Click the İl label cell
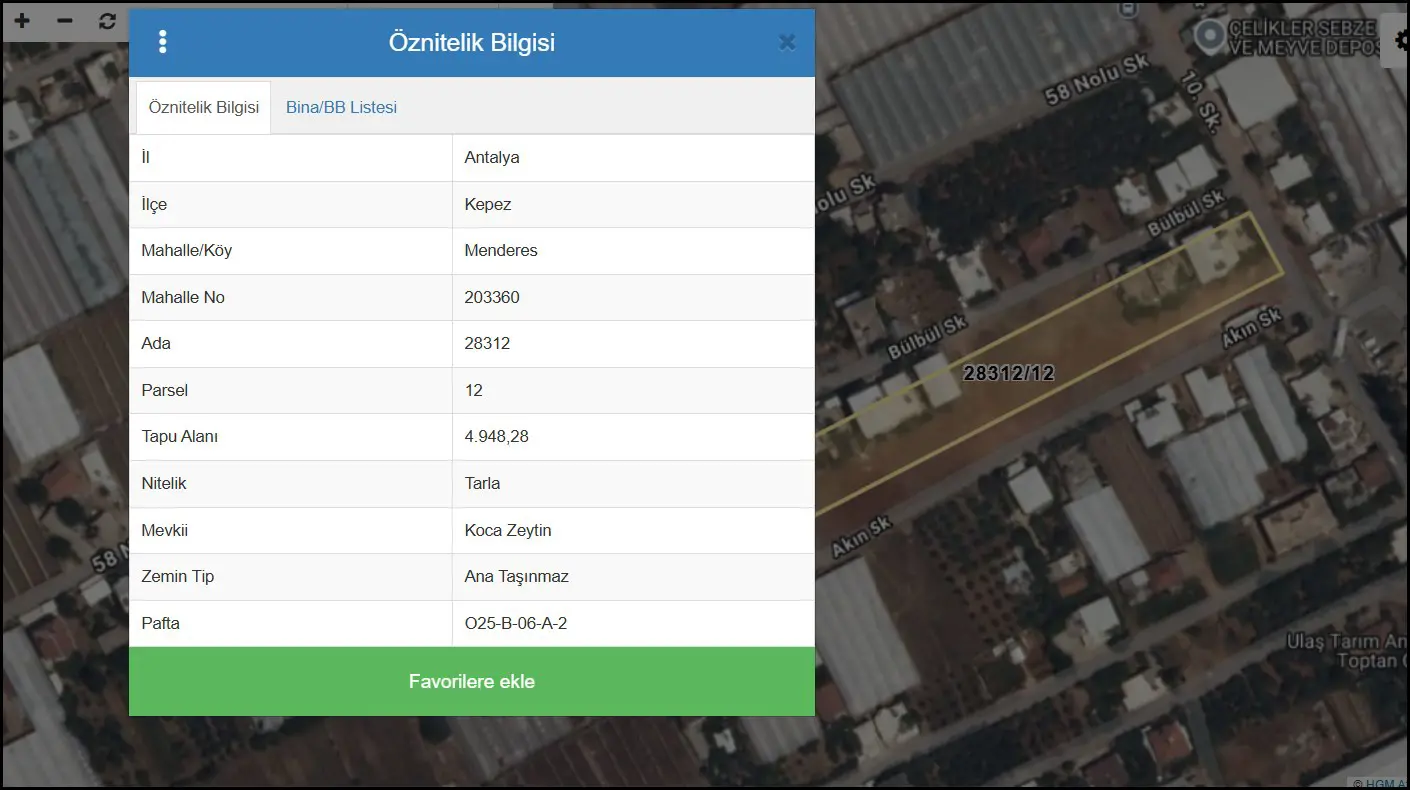The height and width of the screenshot is (790, 1410). click(x=291, y=157)
